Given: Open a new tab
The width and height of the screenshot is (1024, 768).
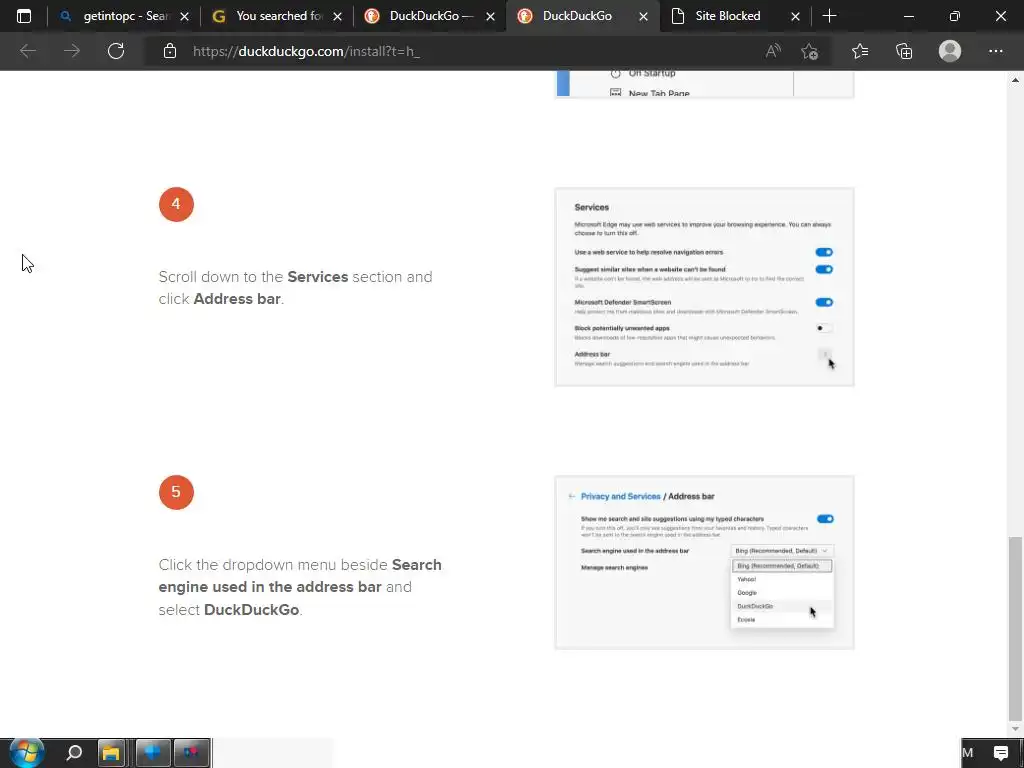Looking at the screenshot, I should tap(829, 16).
